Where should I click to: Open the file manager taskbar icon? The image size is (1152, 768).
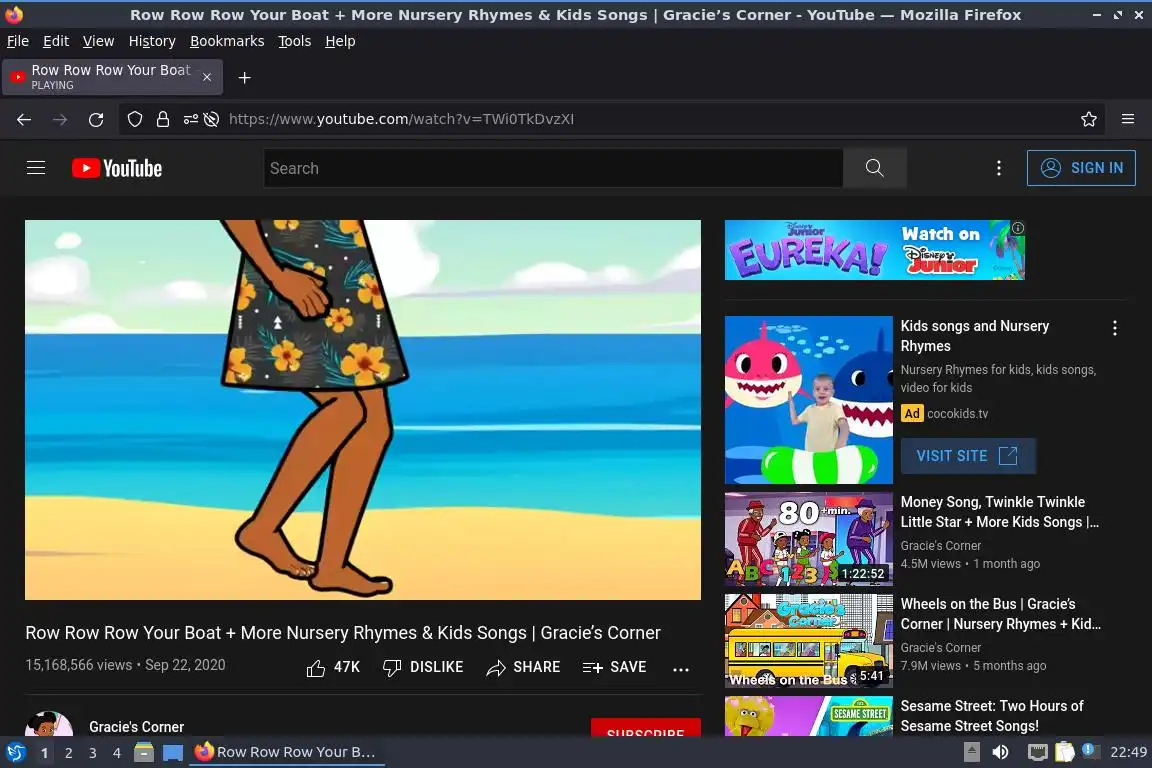point(144,752)
